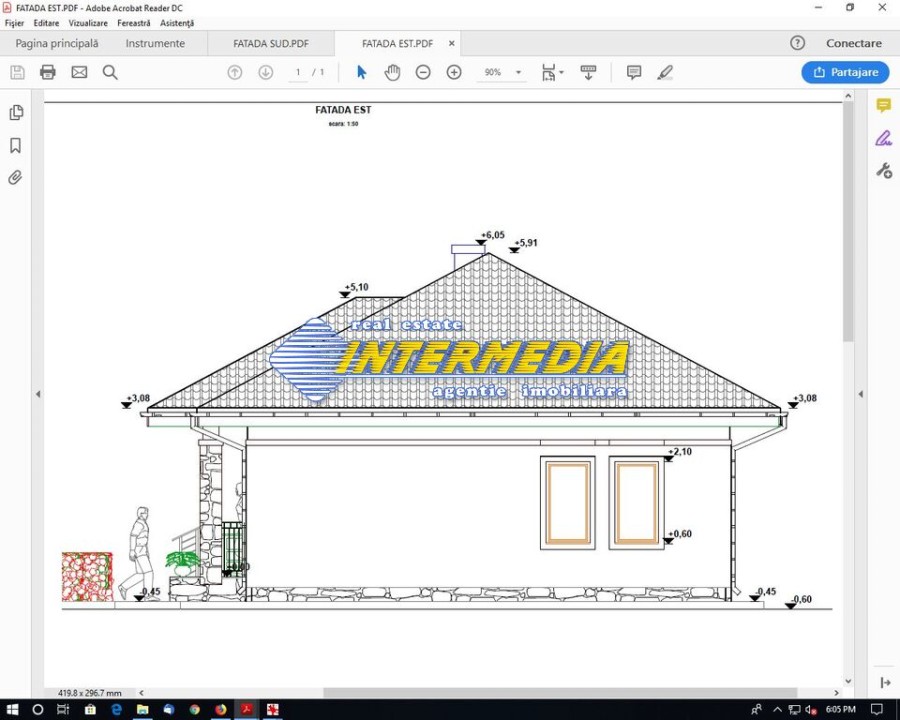Open File Explorer from taskbar
The image size is (900, 720).
click(142, 710)
